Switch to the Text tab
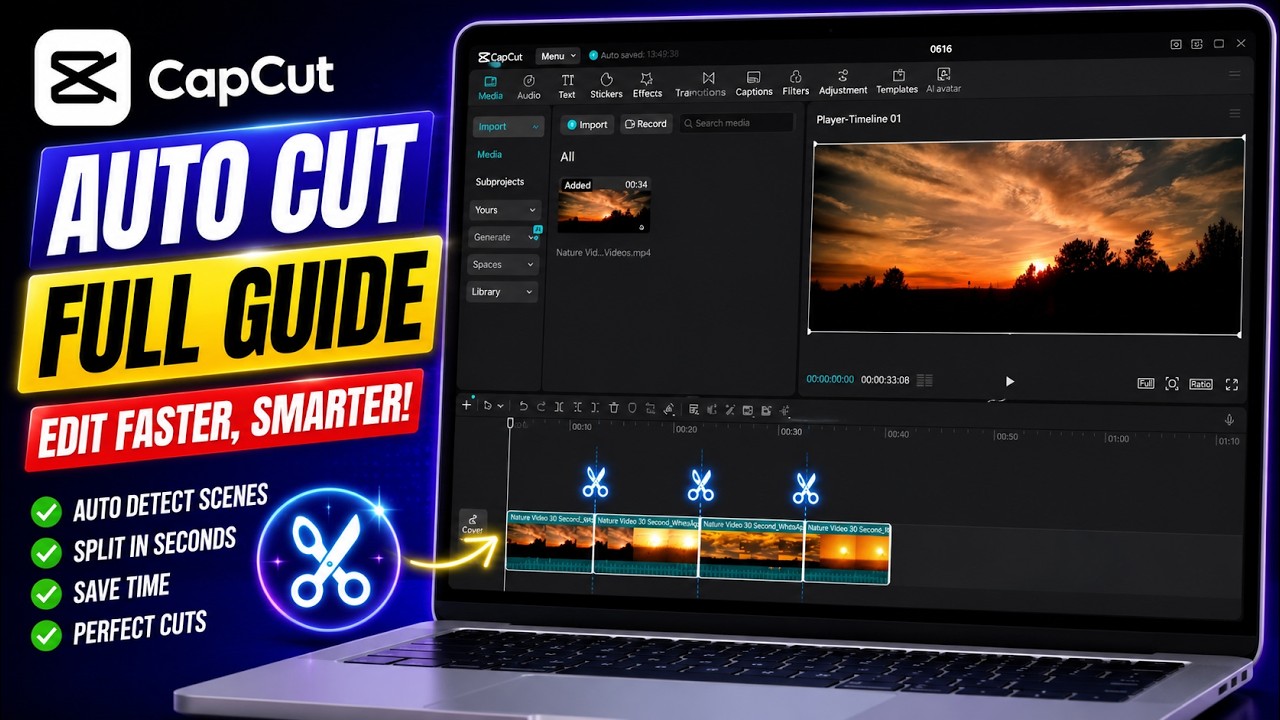 tap(567, 86)
